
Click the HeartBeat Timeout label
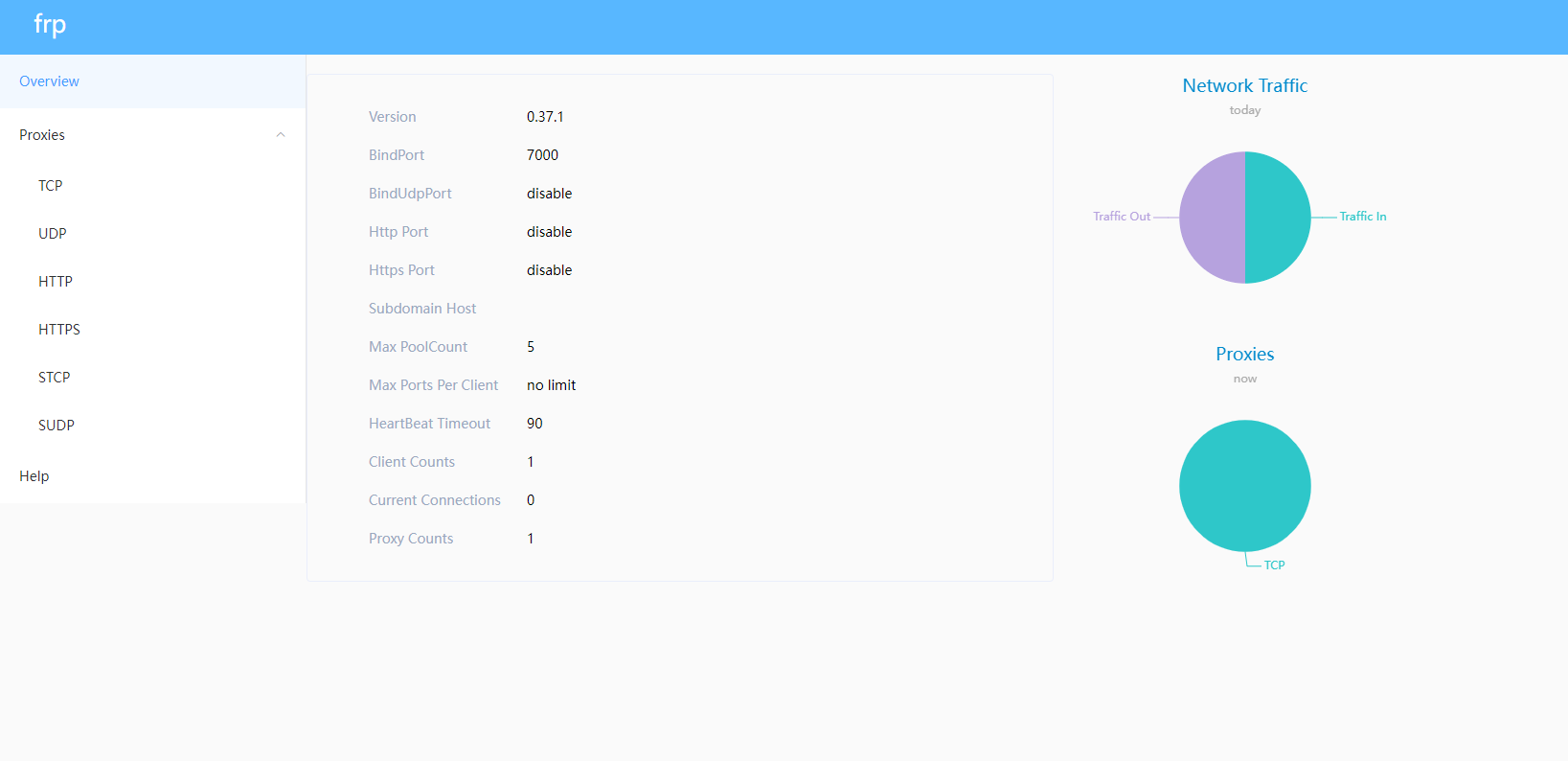[429, 424]
